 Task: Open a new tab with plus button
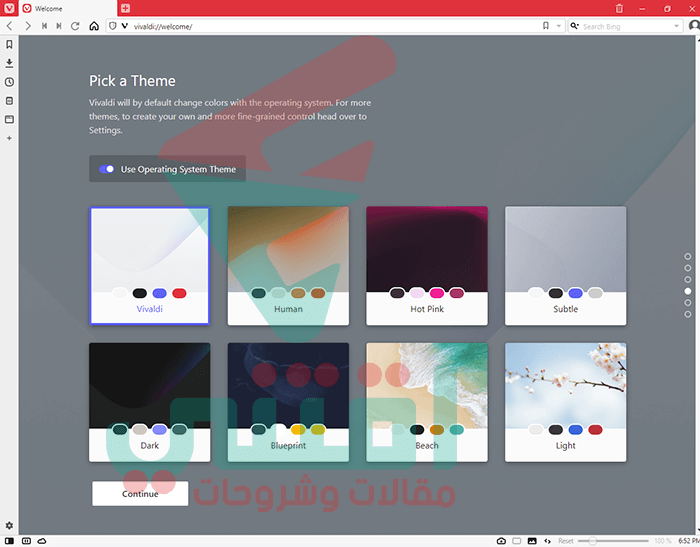(125, 8)
